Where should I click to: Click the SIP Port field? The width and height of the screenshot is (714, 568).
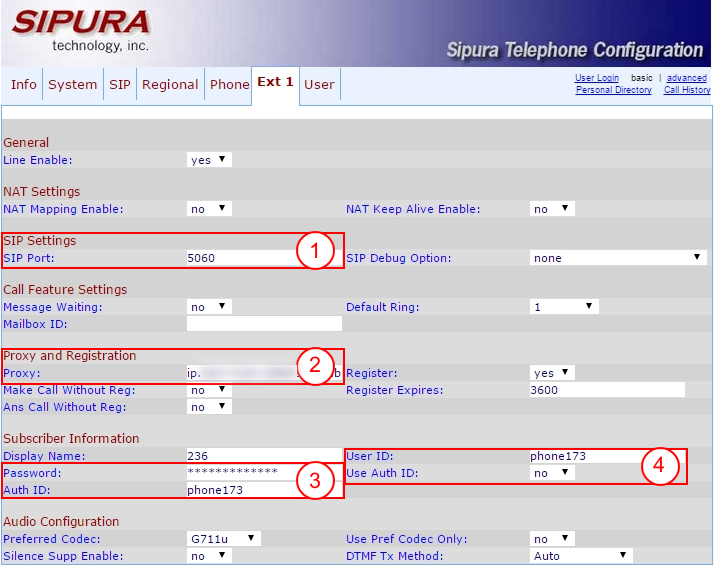point(264,258)
